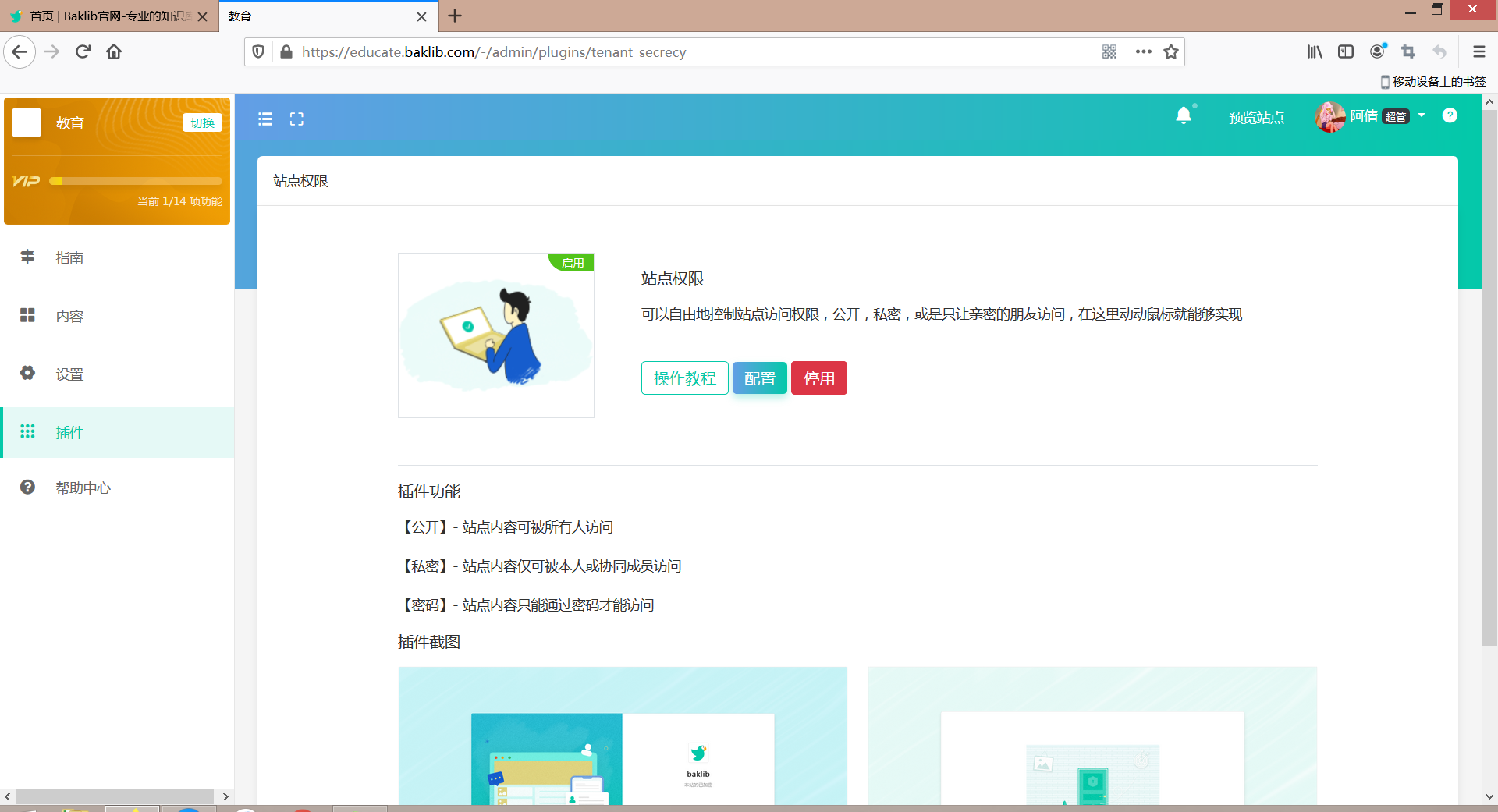Click the 【密码】 feature line
The image size is (1498, 812).
coord(527,605)
